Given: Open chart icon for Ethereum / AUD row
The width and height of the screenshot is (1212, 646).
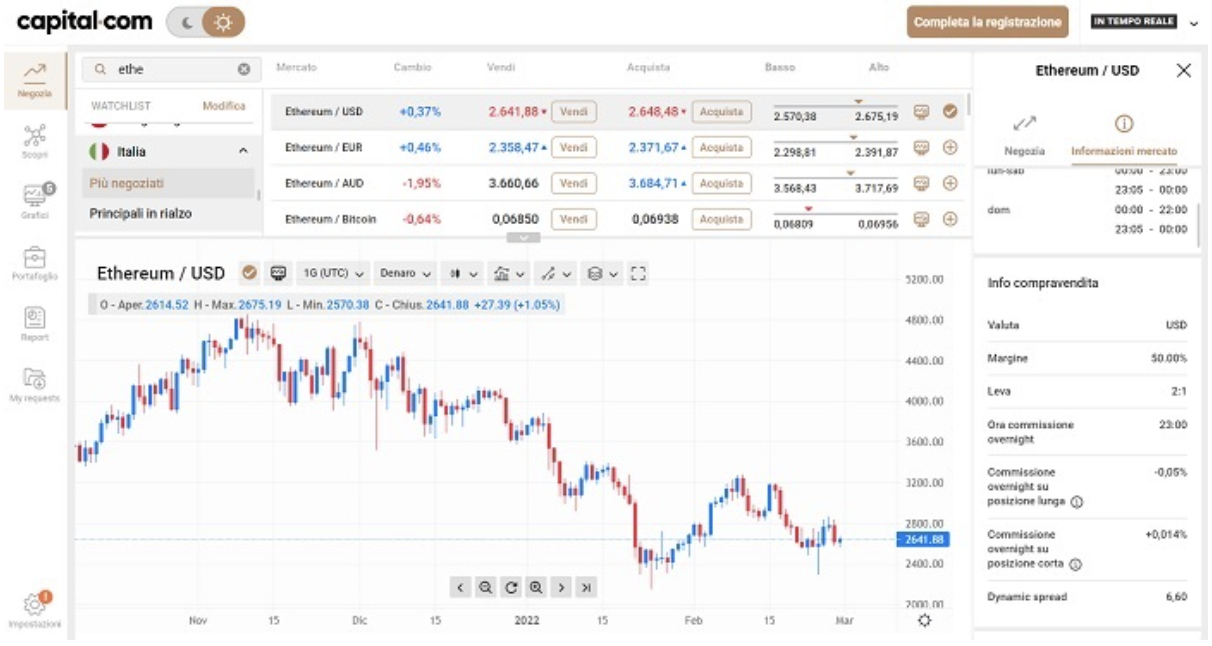Looking at the screenshot, I should [x=921, y=184].
